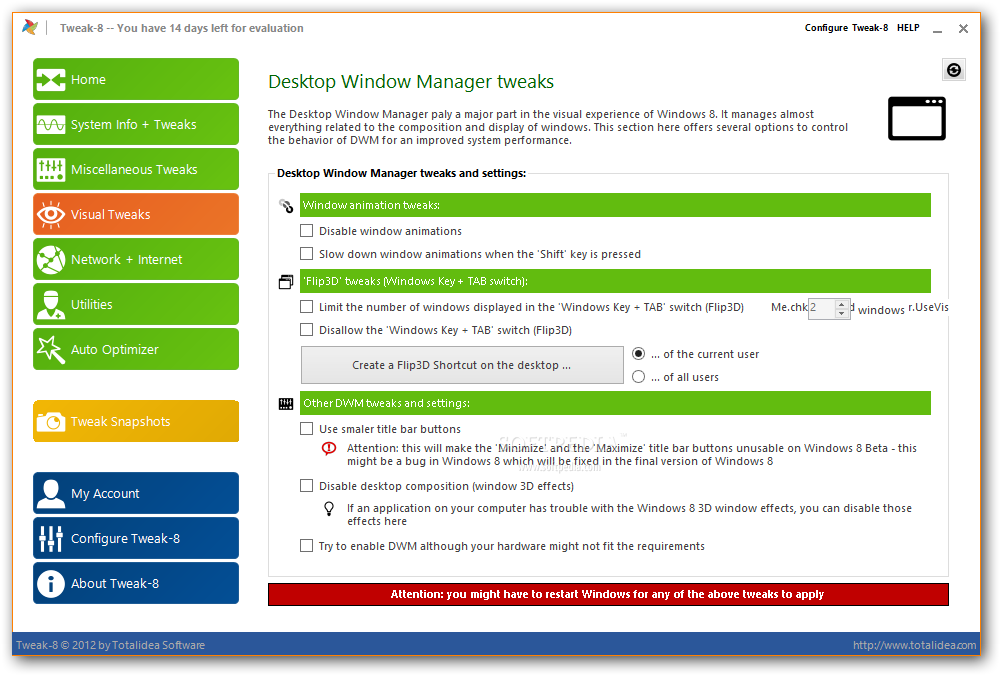
Task: Increase the window count spinner value
Action: coord(841,304)
